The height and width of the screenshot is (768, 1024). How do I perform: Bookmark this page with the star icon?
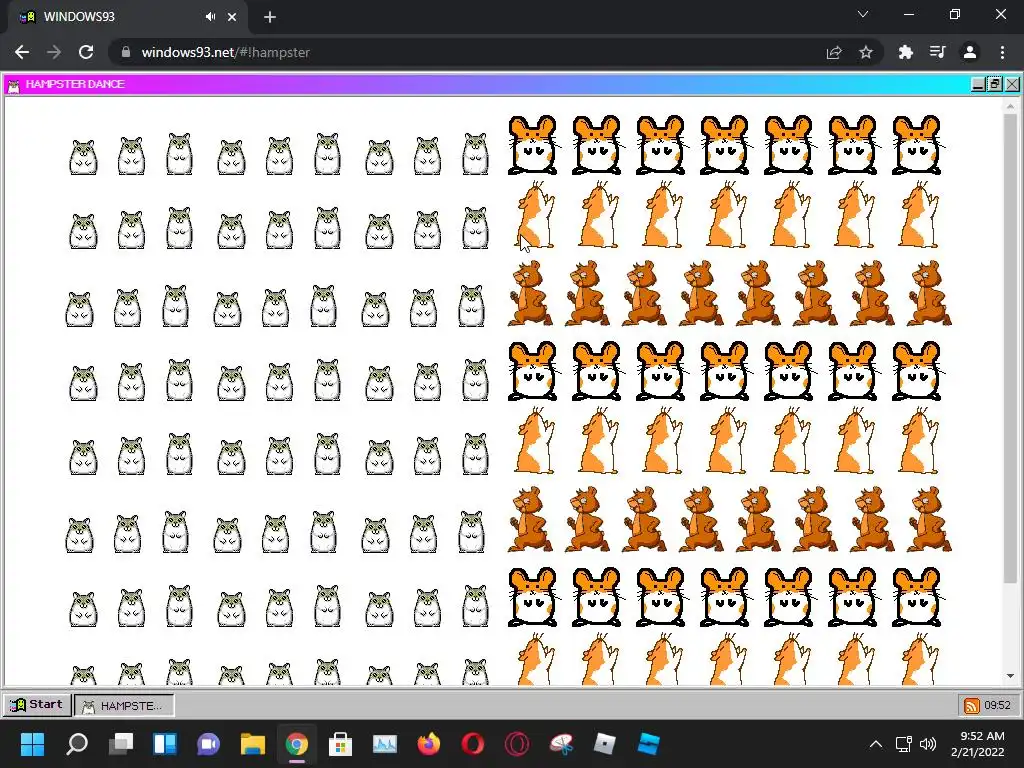point(866,52)
